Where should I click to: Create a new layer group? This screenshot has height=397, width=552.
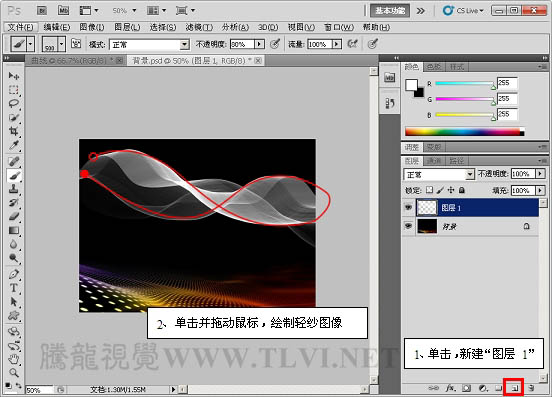click(x=498, y=388)
